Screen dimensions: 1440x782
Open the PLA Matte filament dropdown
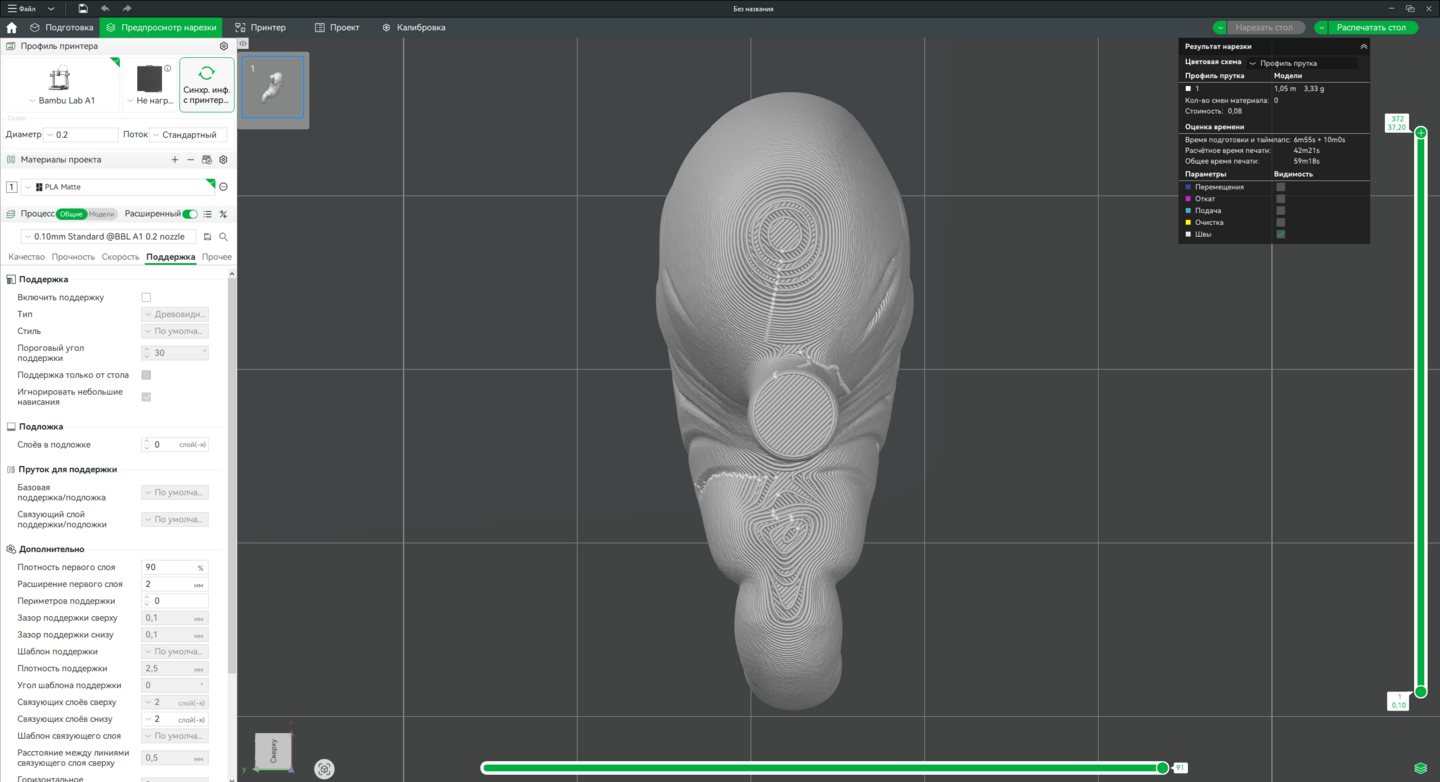[118, 187]
